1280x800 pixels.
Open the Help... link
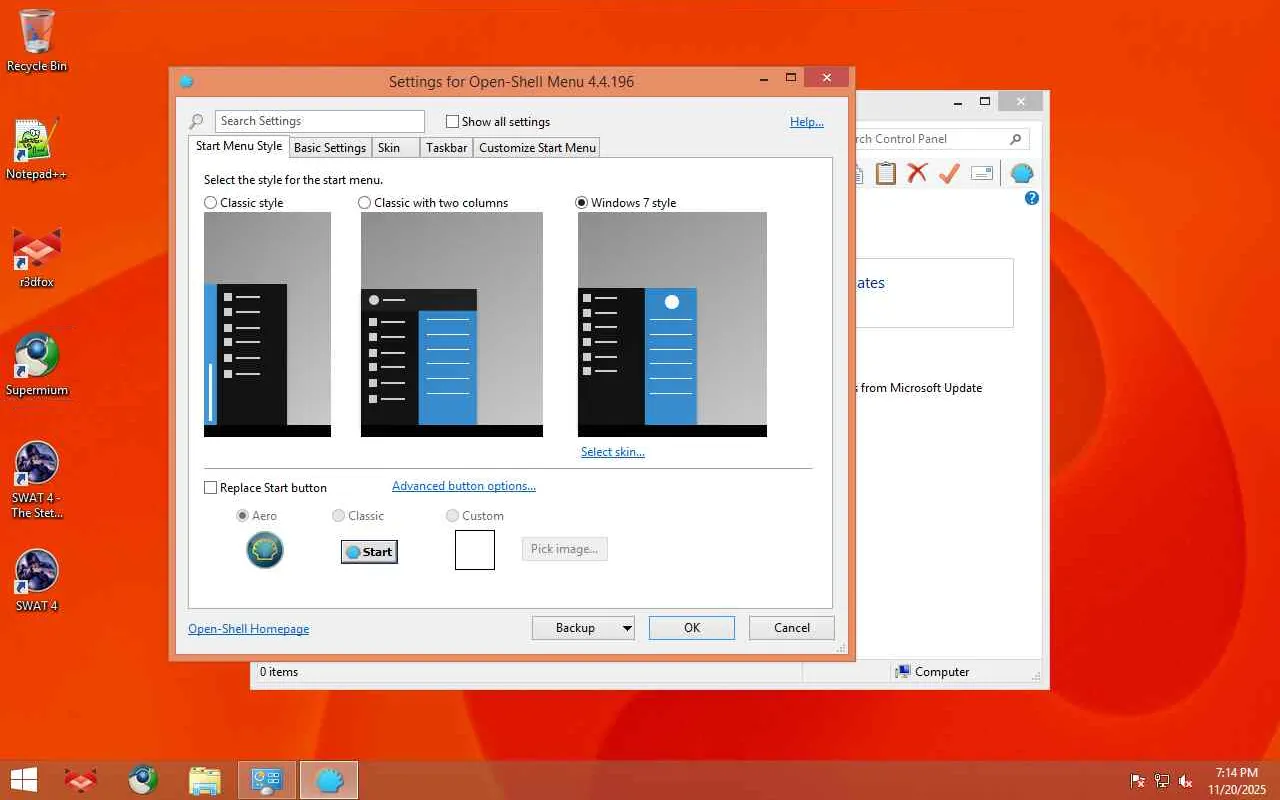coord(807,122)
